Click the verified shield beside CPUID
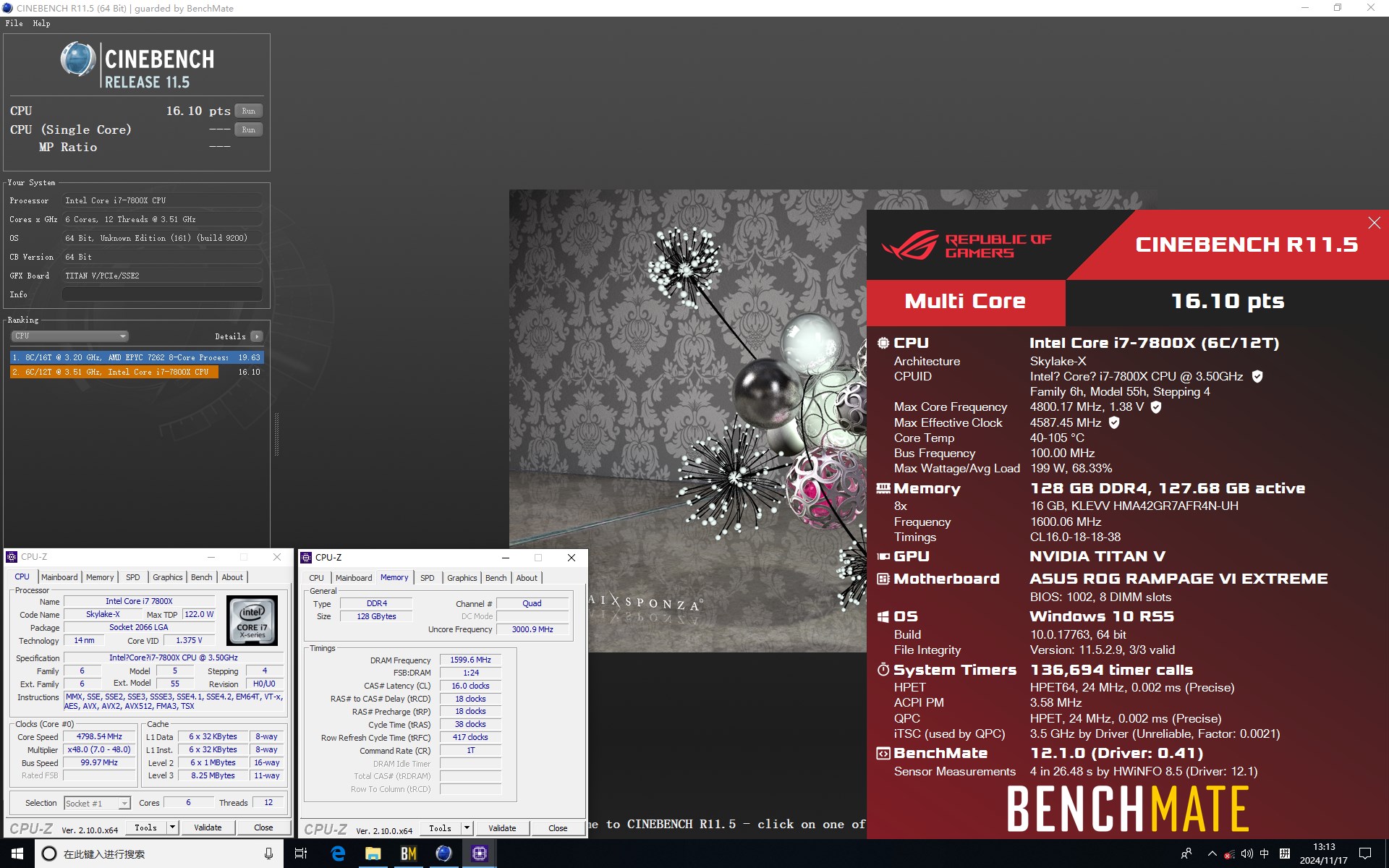 point(1257,376)
